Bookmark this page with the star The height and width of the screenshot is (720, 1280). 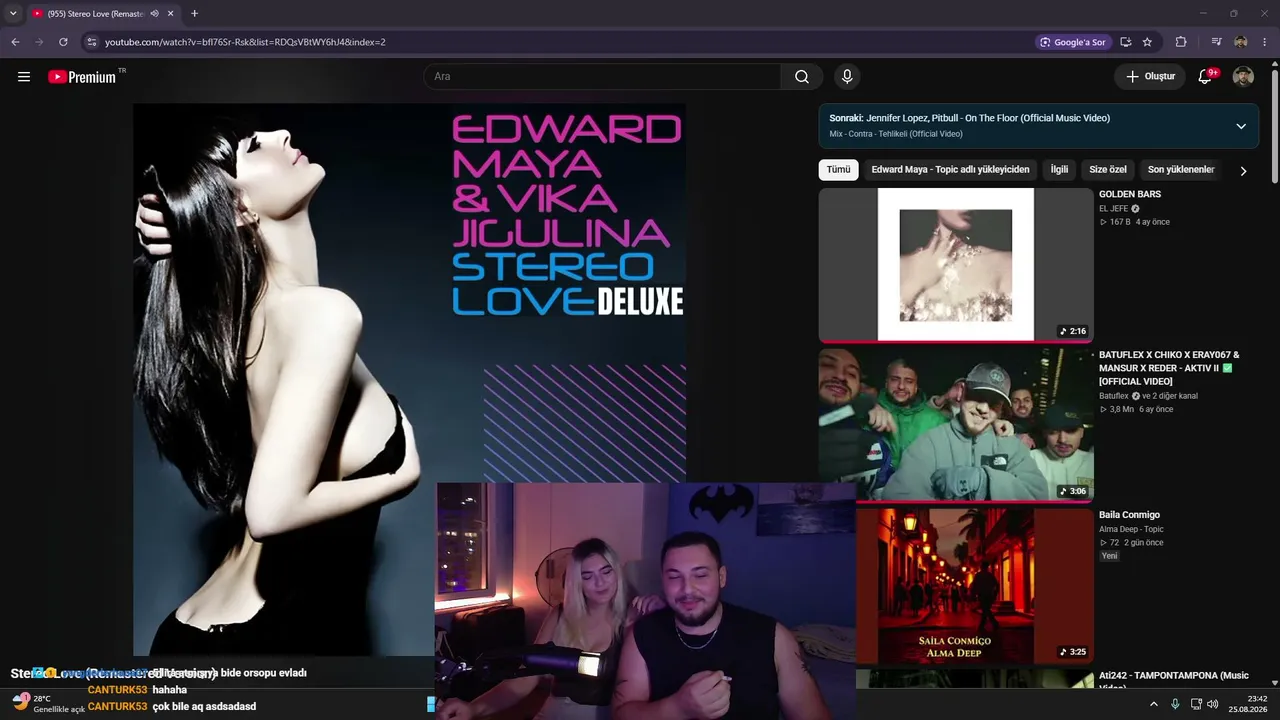pos(1147,42)
